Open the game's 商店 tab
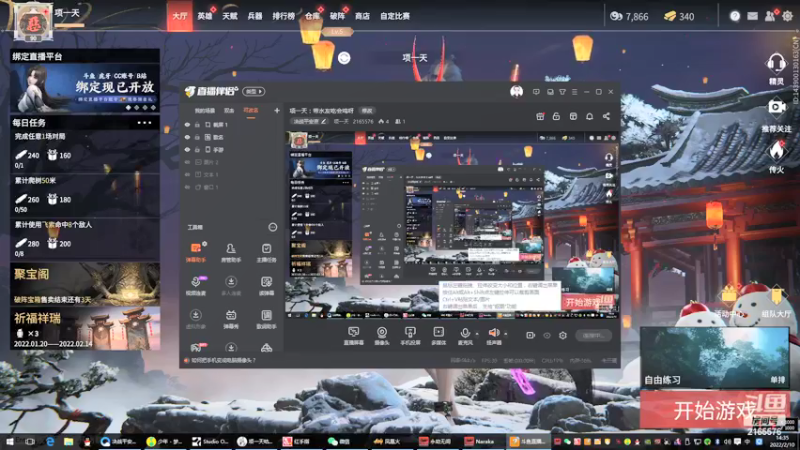The width and height of the screenshot is (800, 450). (362, 16)
